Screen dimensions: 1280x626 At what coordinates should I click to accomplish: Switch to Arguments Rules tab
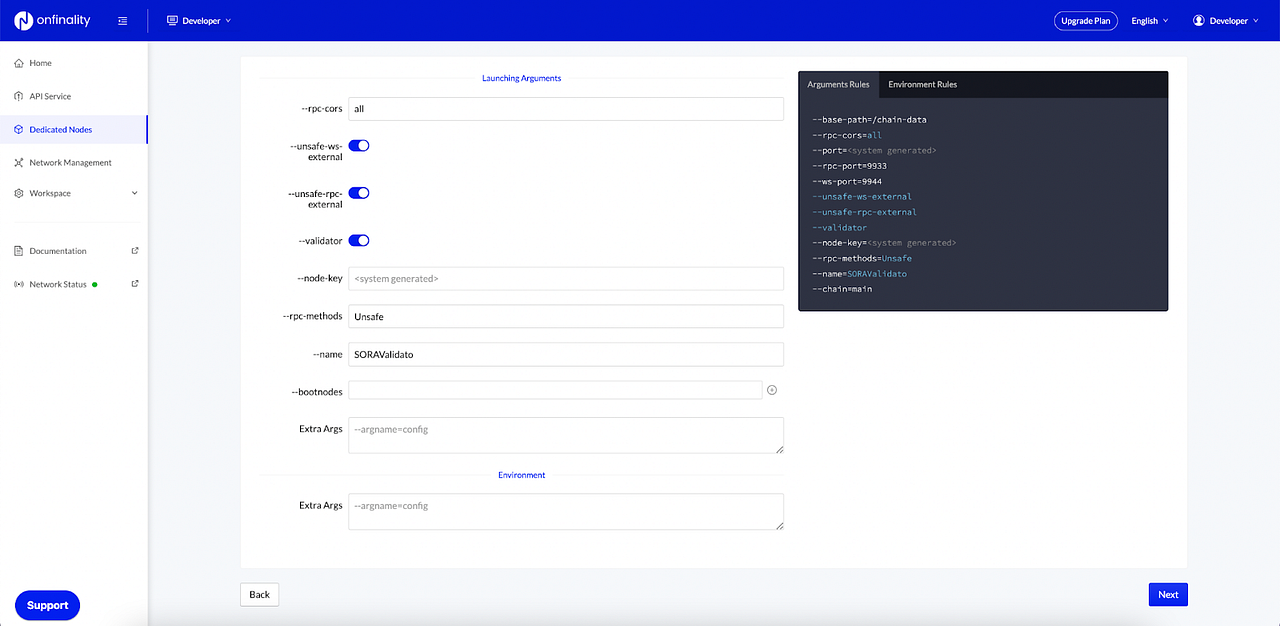[838, 84]
